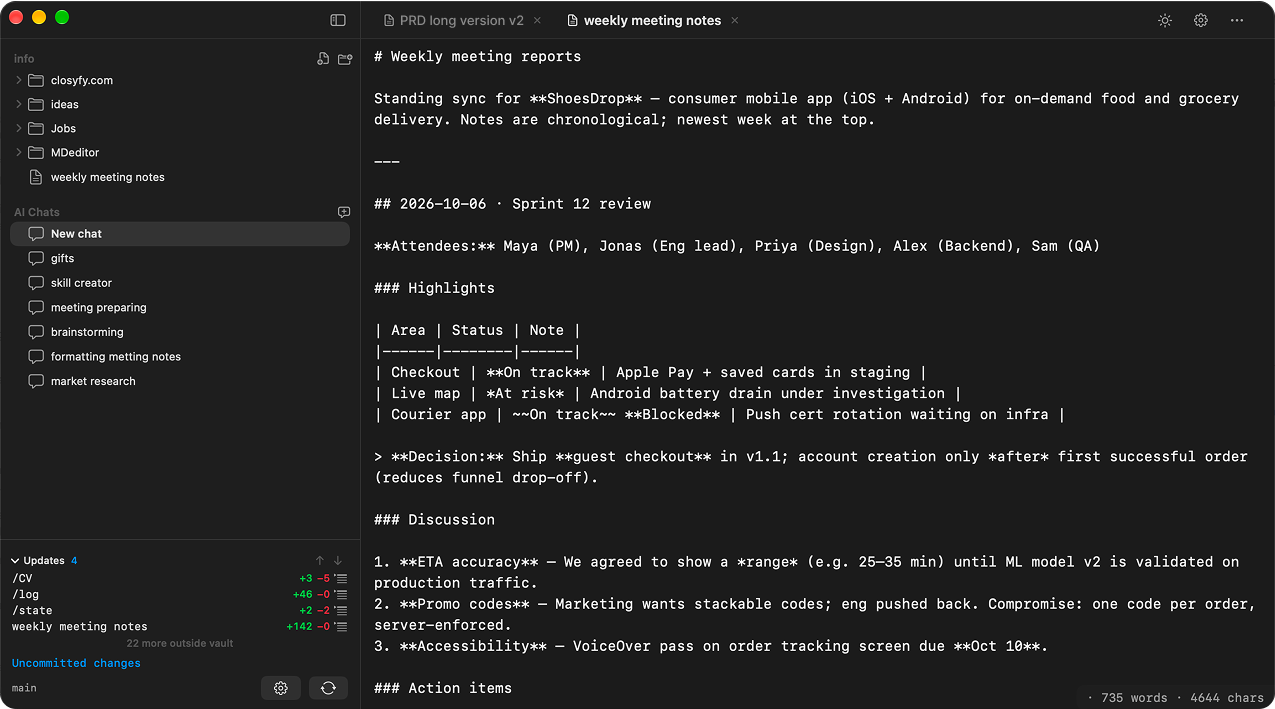Toggle light/dark theme sun icon
Viewport: 1275px width, 709px height.
point(1165,20)
